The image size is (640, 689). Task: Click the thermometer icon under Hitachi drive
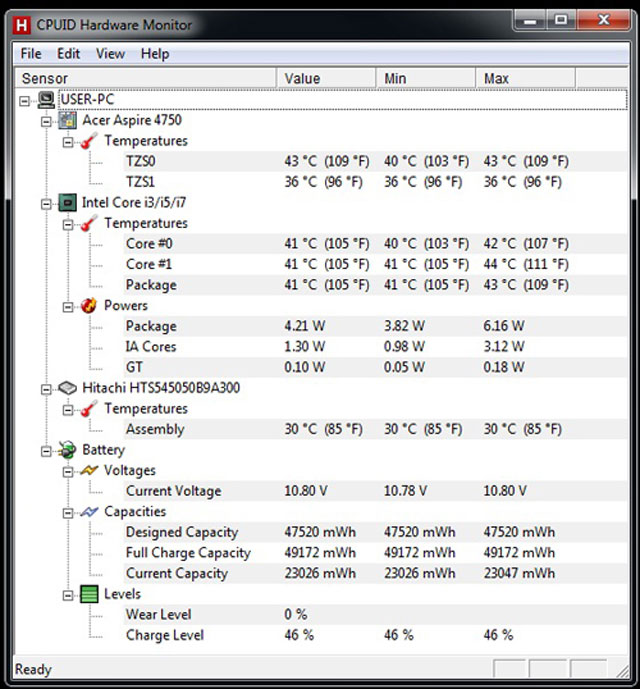89,409
